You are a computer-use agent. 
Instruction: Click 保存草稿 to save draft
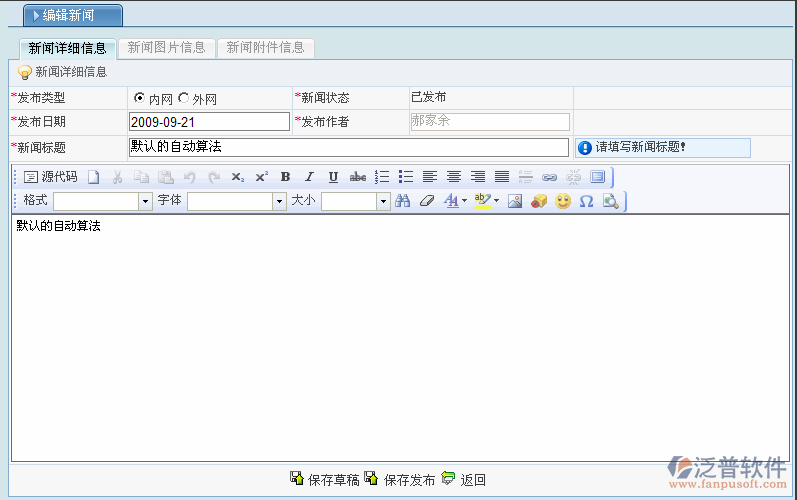point(325,479)
